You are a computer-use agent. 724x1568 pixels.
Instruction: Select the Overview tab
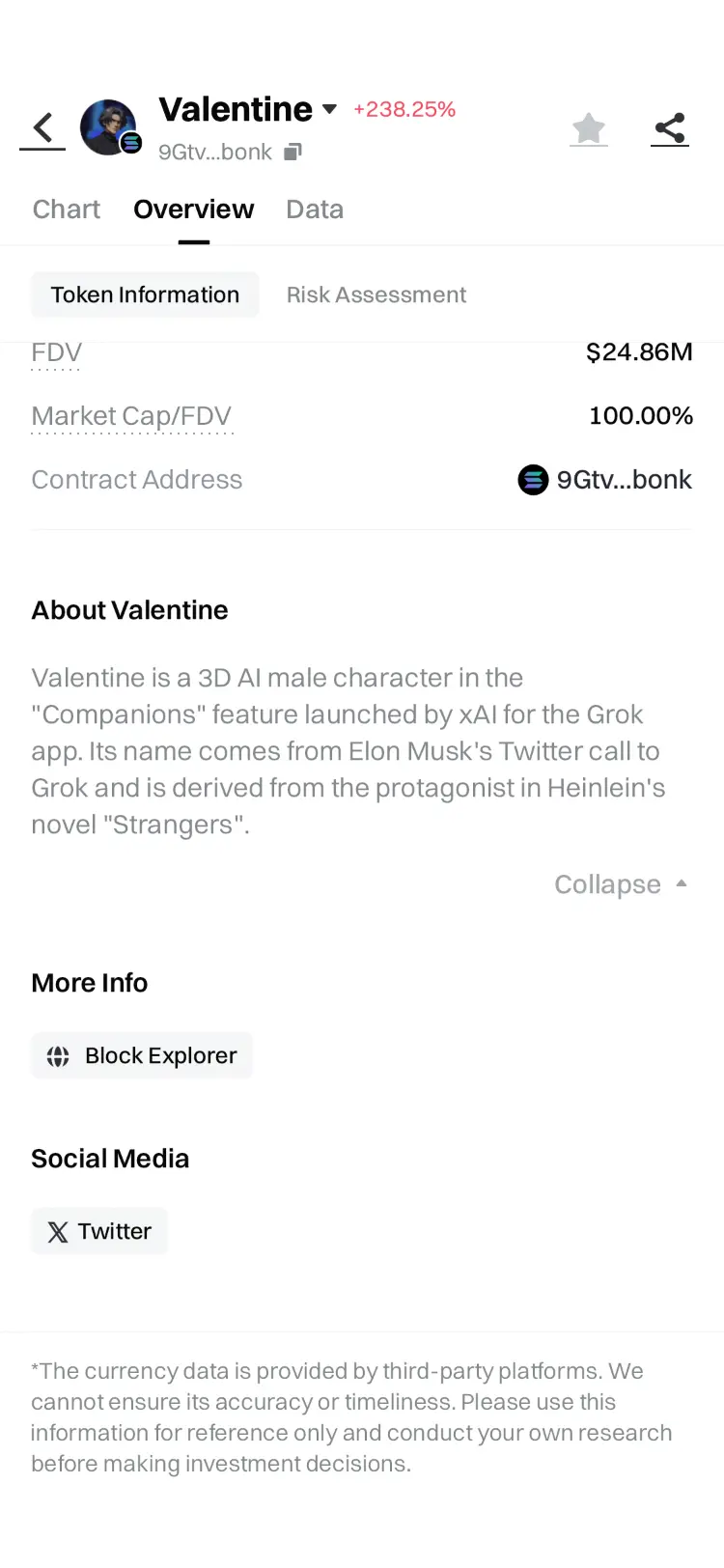(193, 210)
